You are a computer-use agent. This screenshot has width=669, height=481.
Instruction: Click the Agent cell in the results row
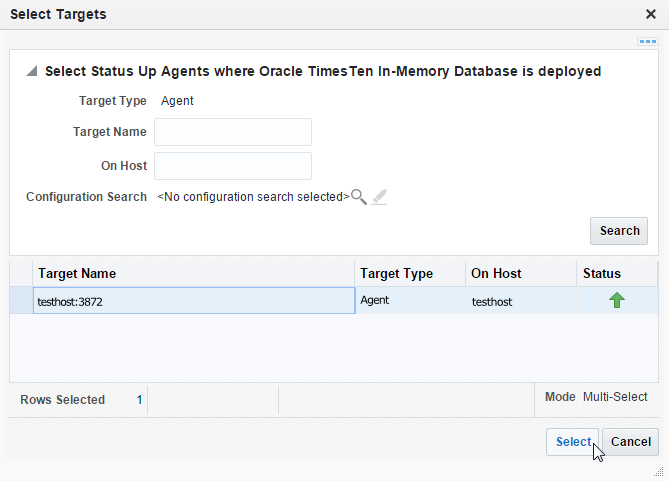point(375,300)
